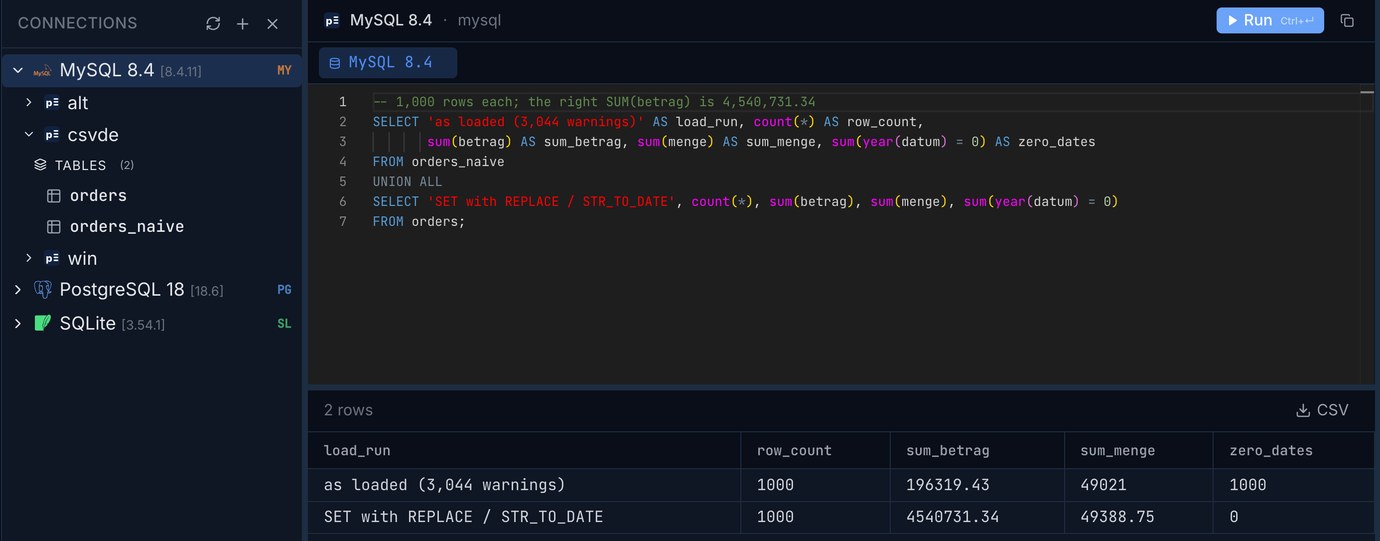Click the SL badge on SQLite connection
Screen dimensions: 1380x541
point(284,323)
